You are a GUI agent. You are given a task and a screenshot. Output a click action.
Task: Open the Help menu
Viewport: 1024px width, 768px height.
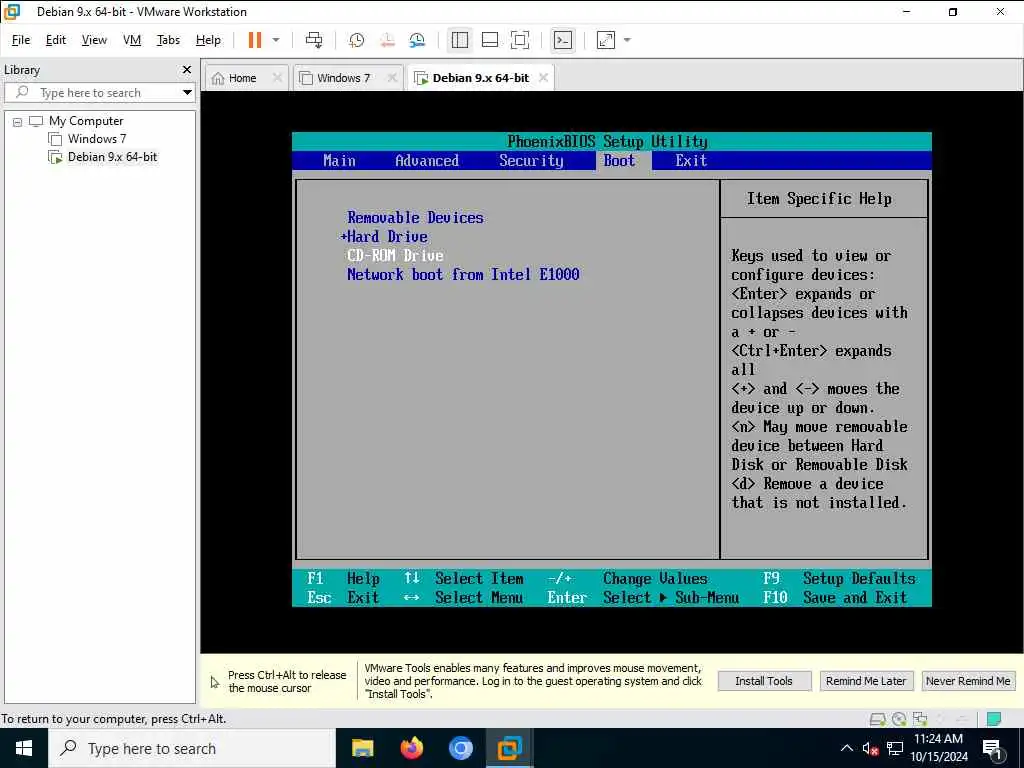[x=208, y=40]
